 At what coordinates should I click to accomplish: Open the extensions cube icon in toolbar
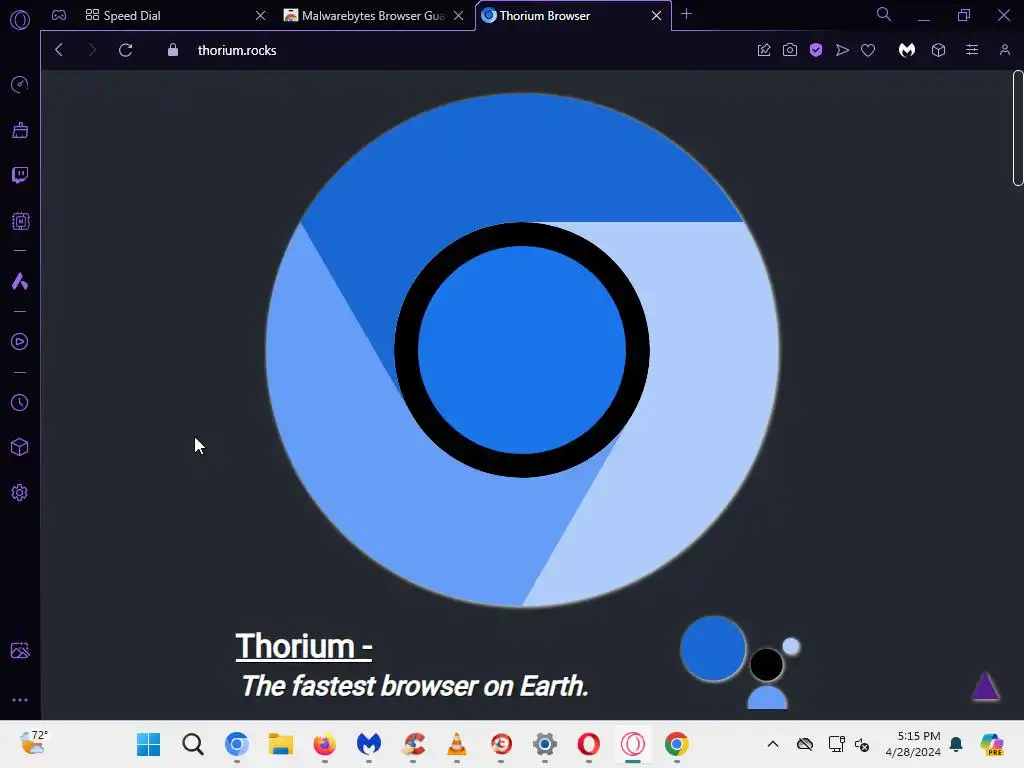pos(938,50)
